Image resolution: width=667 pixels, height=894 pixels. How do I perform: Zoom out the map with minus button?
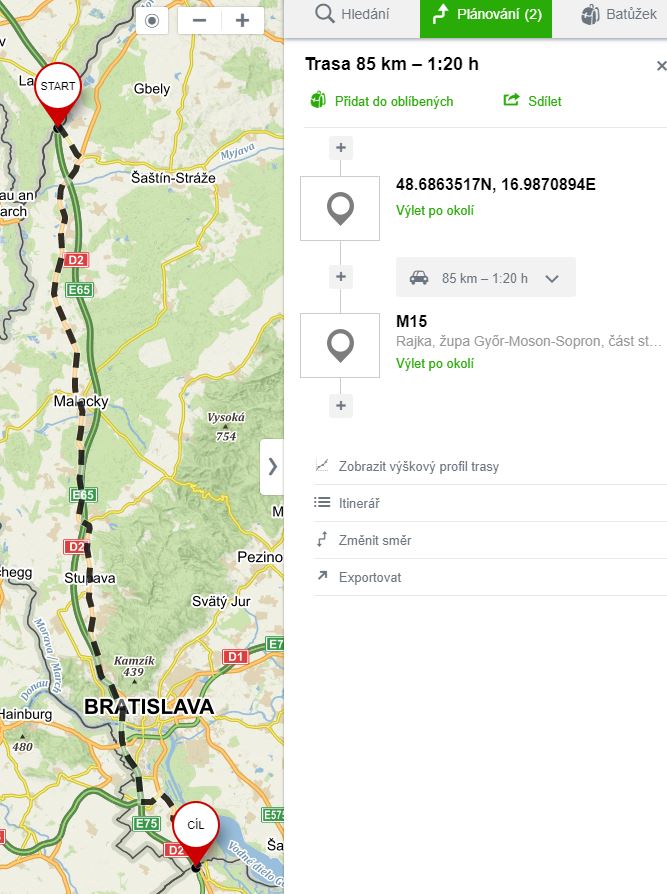tap(200, 21)
